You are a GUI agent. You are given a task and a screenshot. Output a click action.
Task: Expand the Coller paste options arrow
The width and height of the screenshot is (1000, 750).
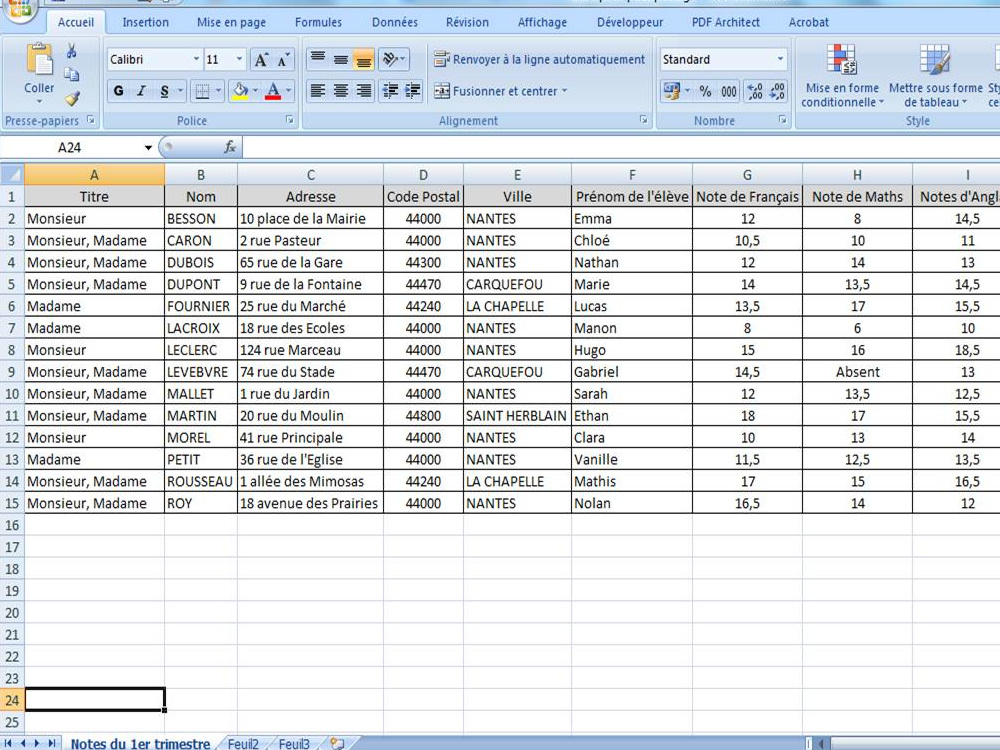click(x=40, y=102)
